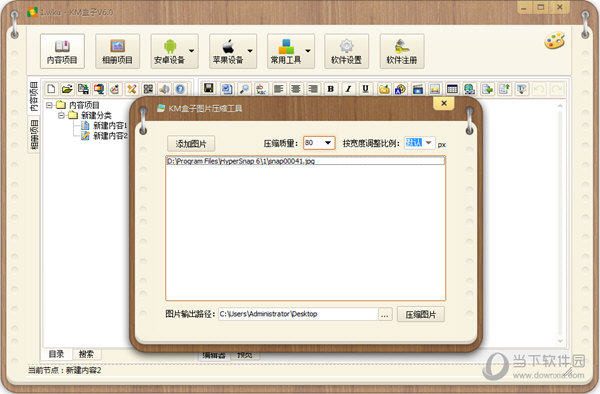The width and height of the screenshot is (600, 394).
Task: Click the save-copy documents icon in left toolbar
Action: click(x=83, y=89)
